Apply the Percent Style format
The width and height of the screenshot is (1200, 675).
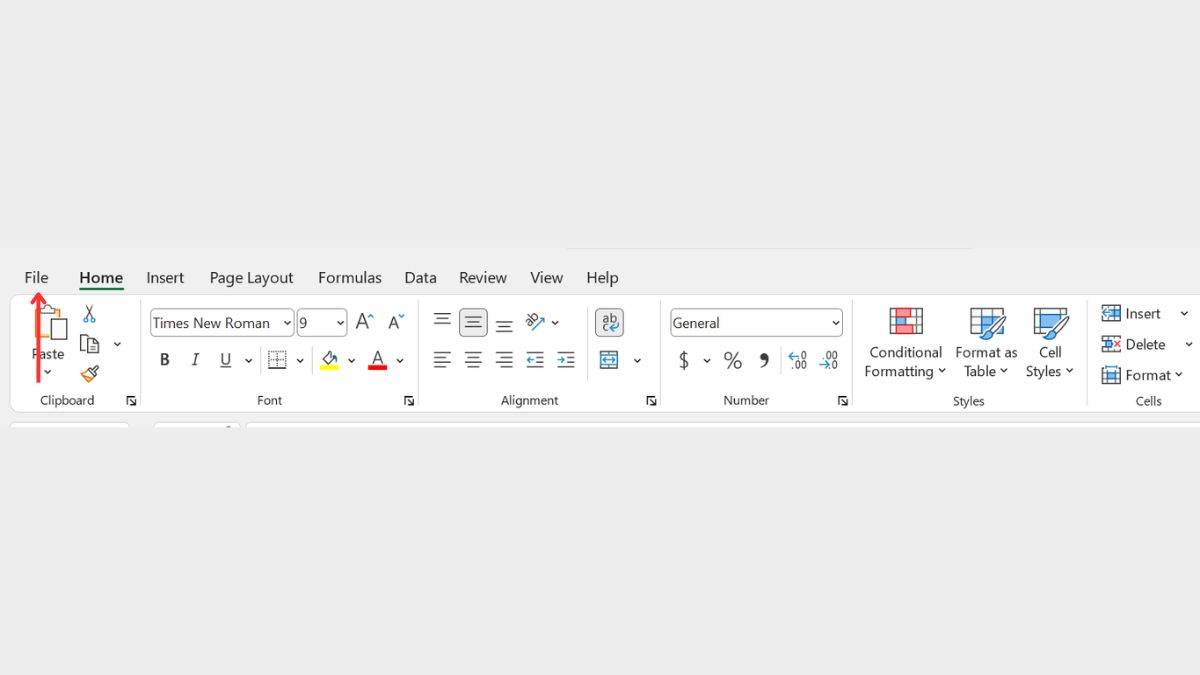coord(733,360)
